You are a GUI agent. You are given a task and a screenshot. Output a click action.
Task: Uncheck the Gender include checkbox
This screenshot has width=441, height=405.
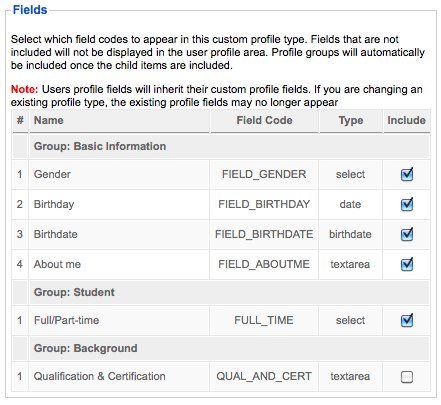[407, 175]
